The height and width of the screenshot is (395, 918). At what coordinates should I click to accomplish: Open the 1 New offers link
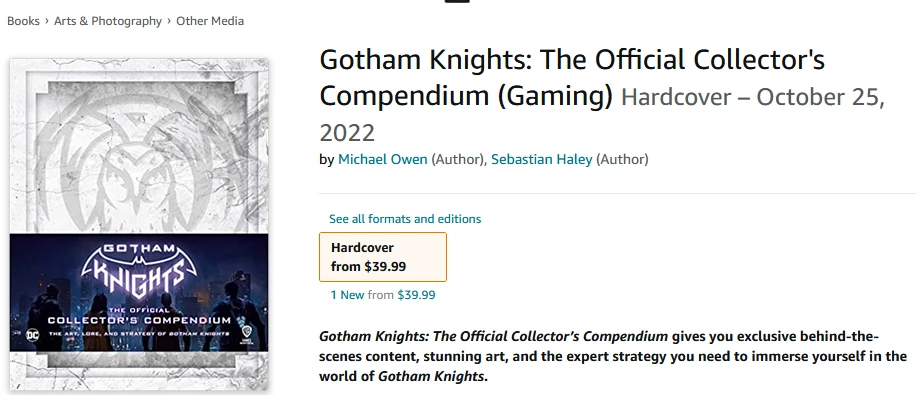point(347,295)
